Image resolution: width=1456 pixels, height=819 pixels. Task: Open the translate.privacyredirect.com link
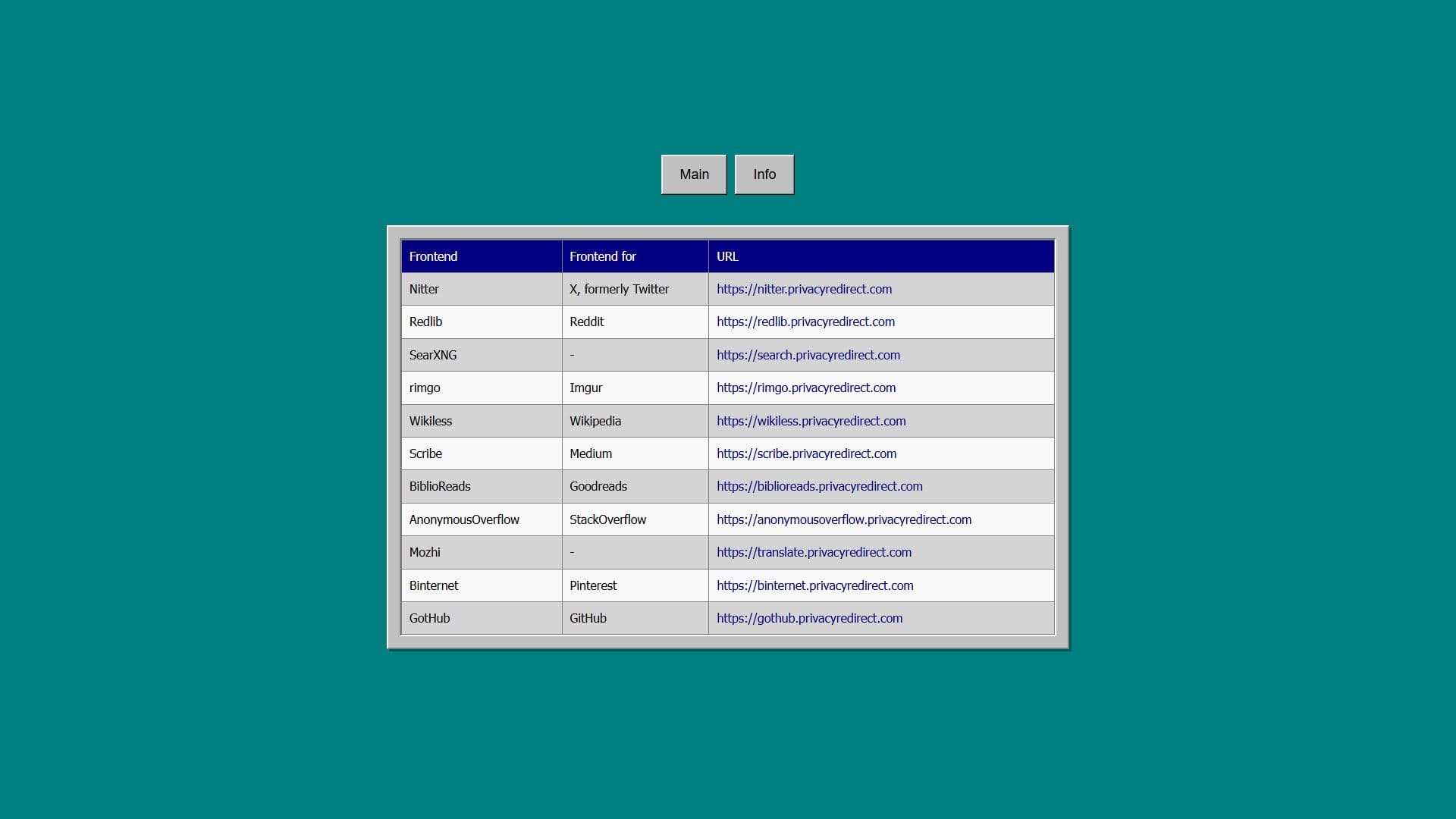[x=814, y=552]
